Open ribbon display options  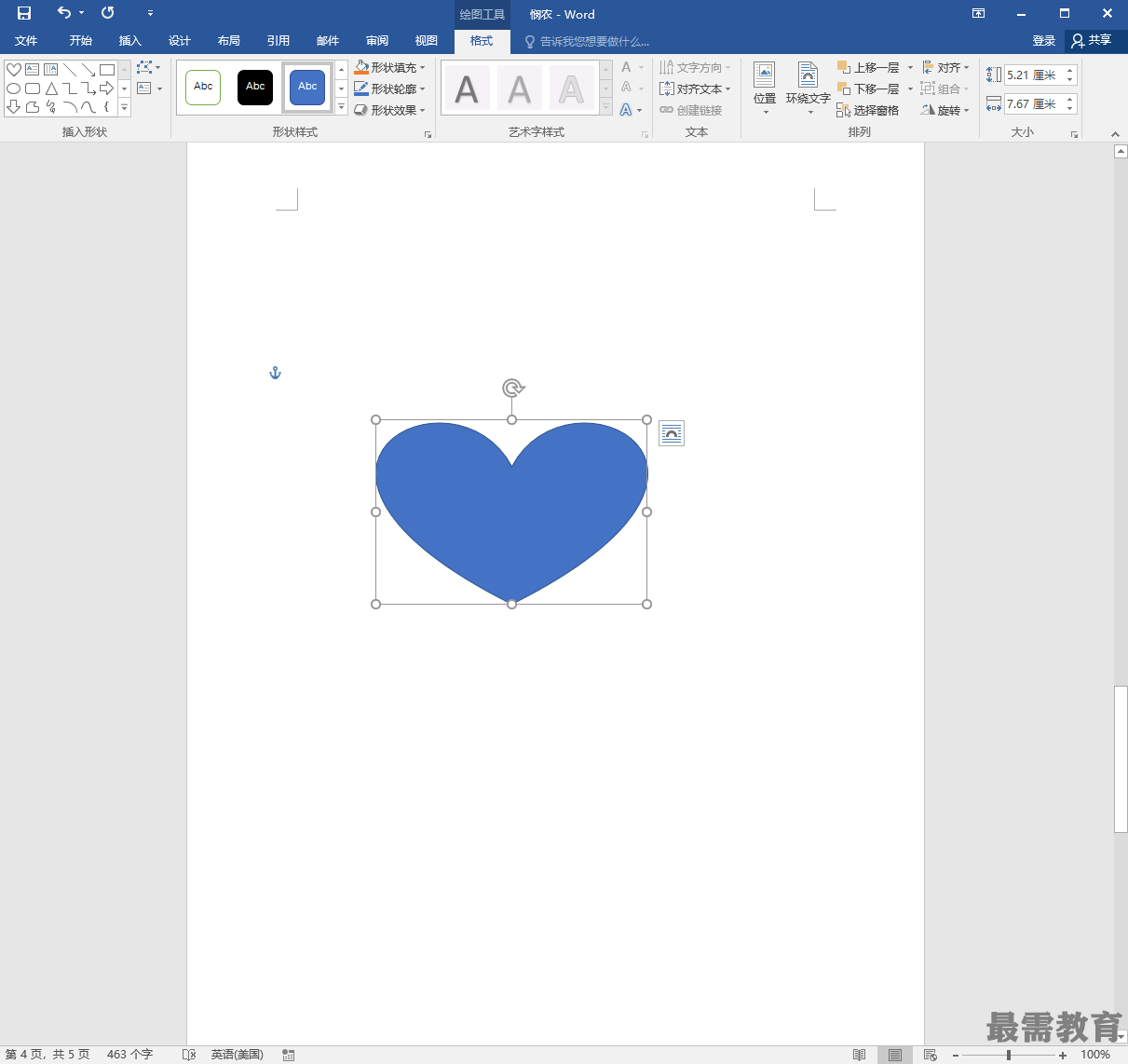pyautogui.click(x=978, y=13)
